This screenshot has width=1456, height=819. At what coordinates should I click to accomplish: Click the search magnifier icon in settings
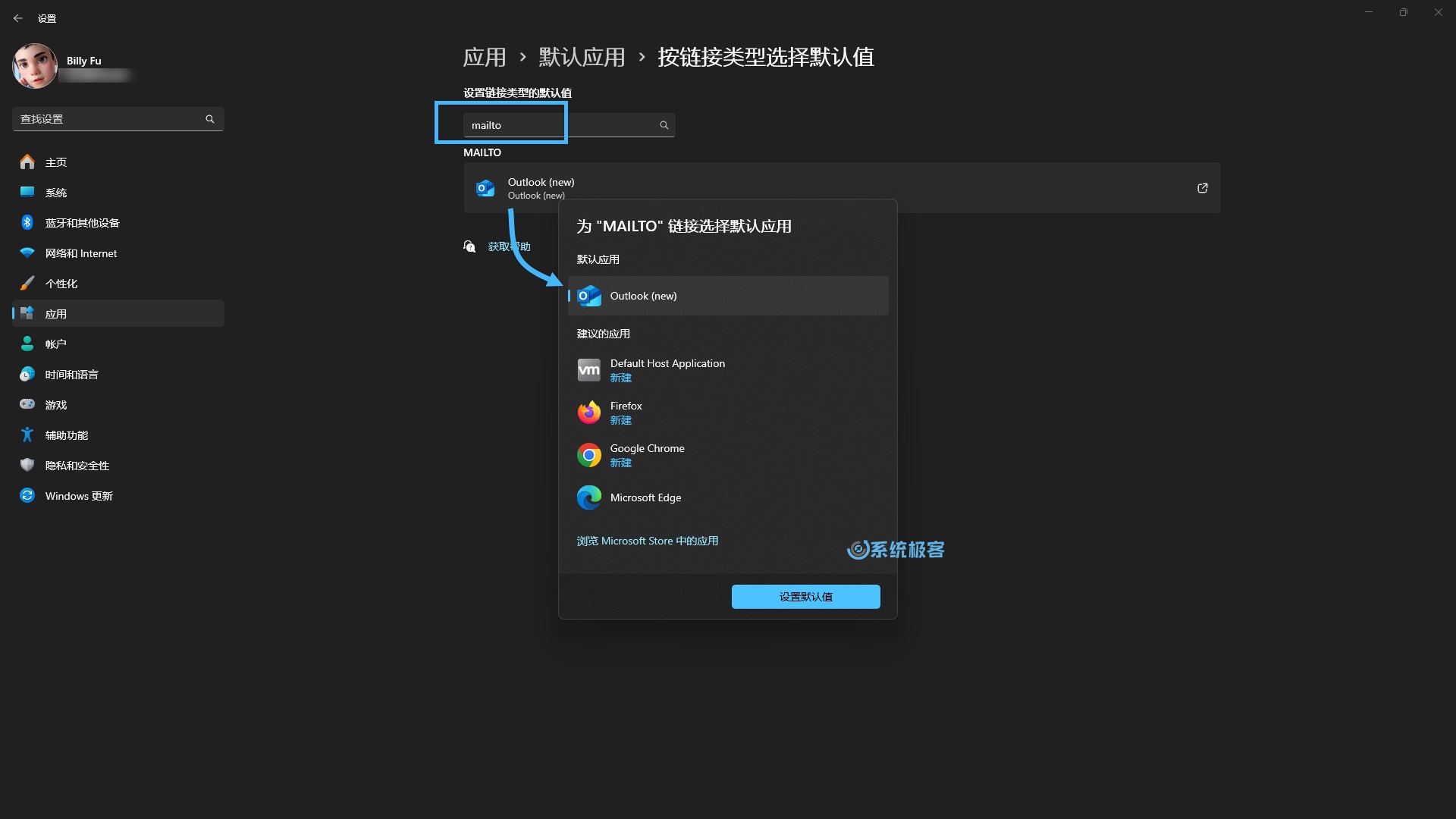coord(209,119)
